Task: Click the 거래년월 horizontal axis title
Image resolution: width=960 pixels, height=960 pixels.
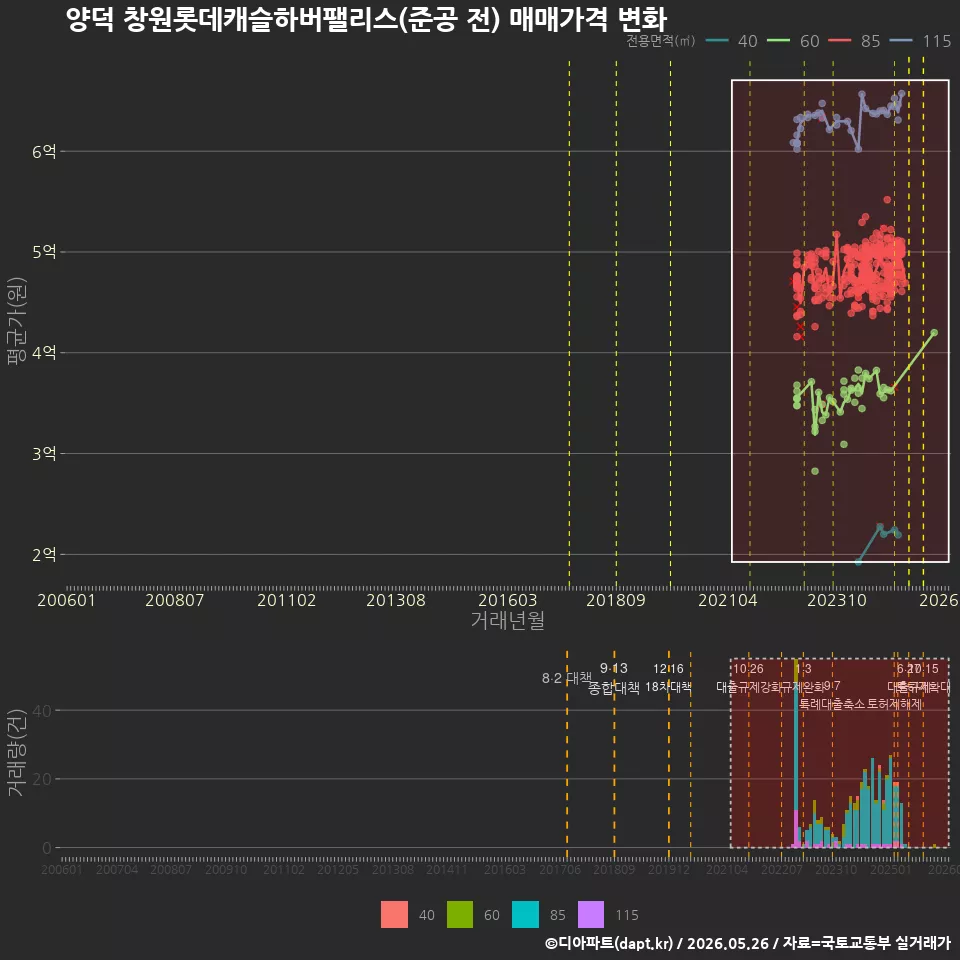Action: tap(508, 620)
